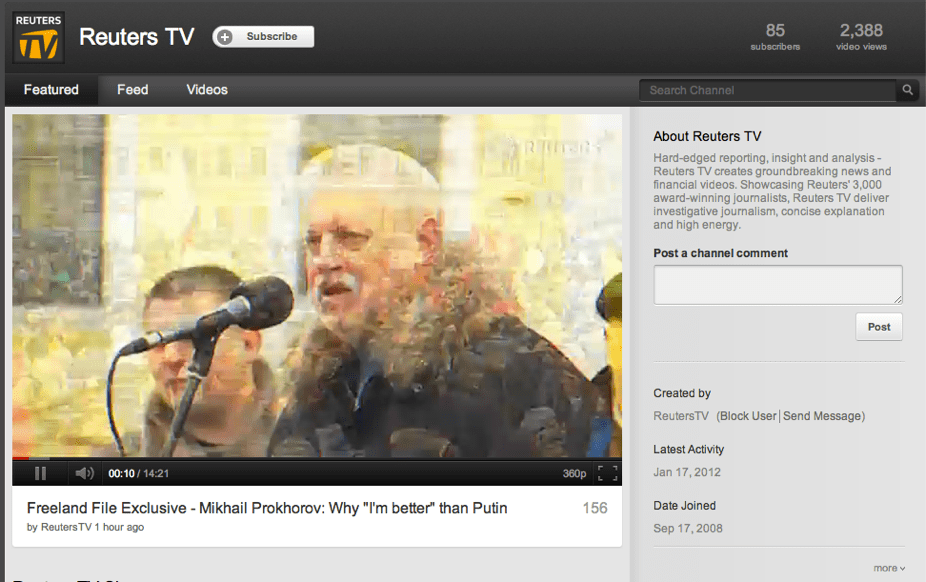The width and height of the screenshot is (926, 582).
Task: Click in the Search Channel field
Action: tap(768, 90)
